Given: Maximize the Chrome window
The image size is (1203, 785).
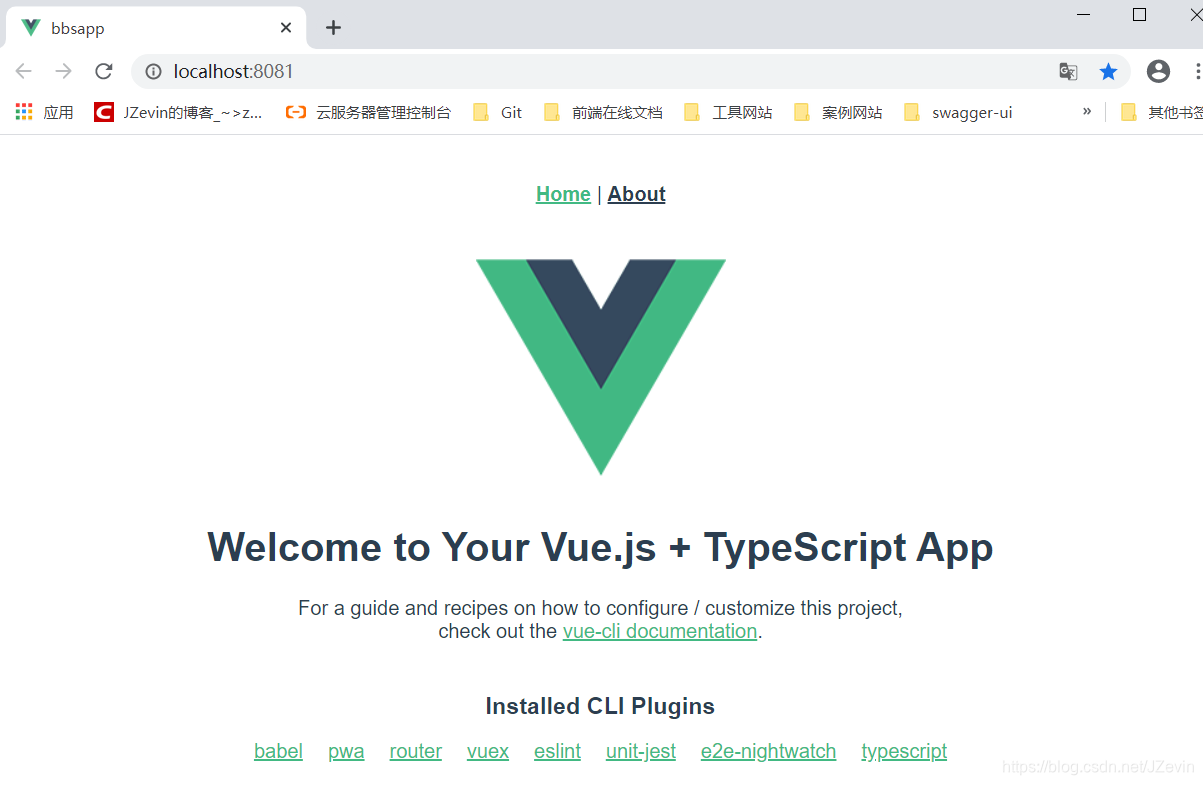Looking at the screenshot, I should point(1139,14).
